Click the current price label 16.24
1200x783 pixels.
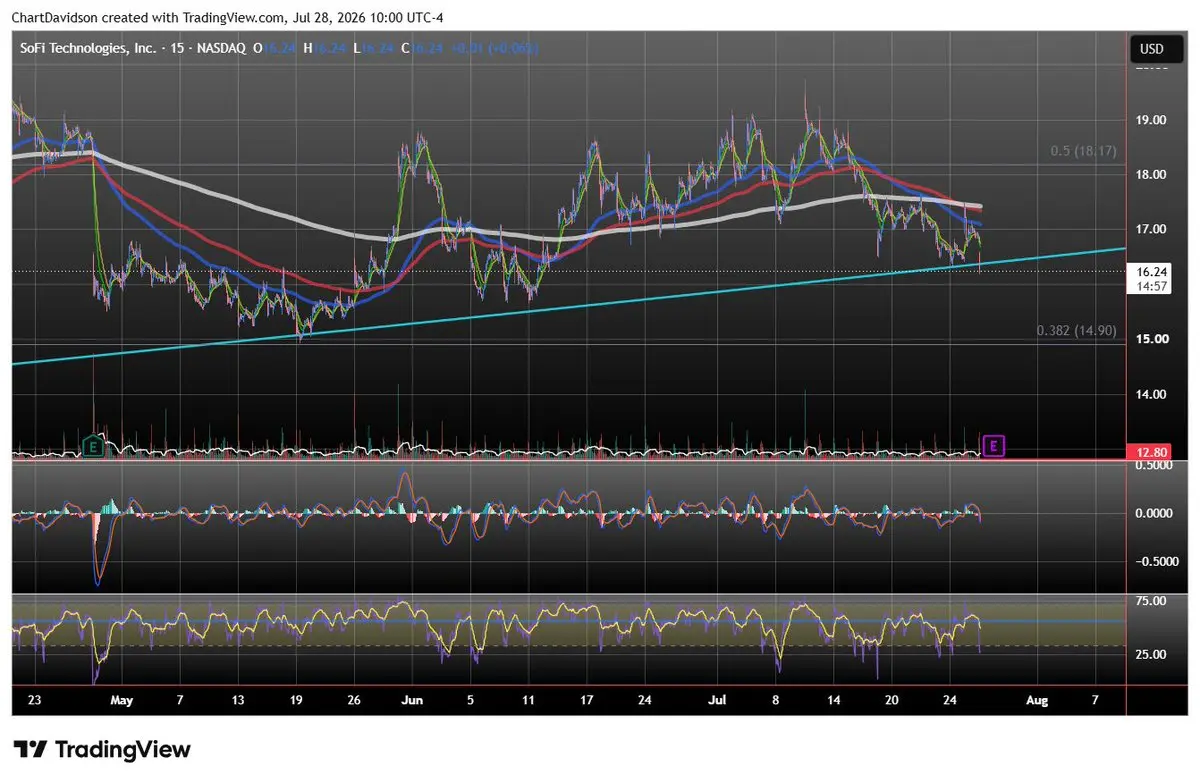click(x=1152, y=271)
